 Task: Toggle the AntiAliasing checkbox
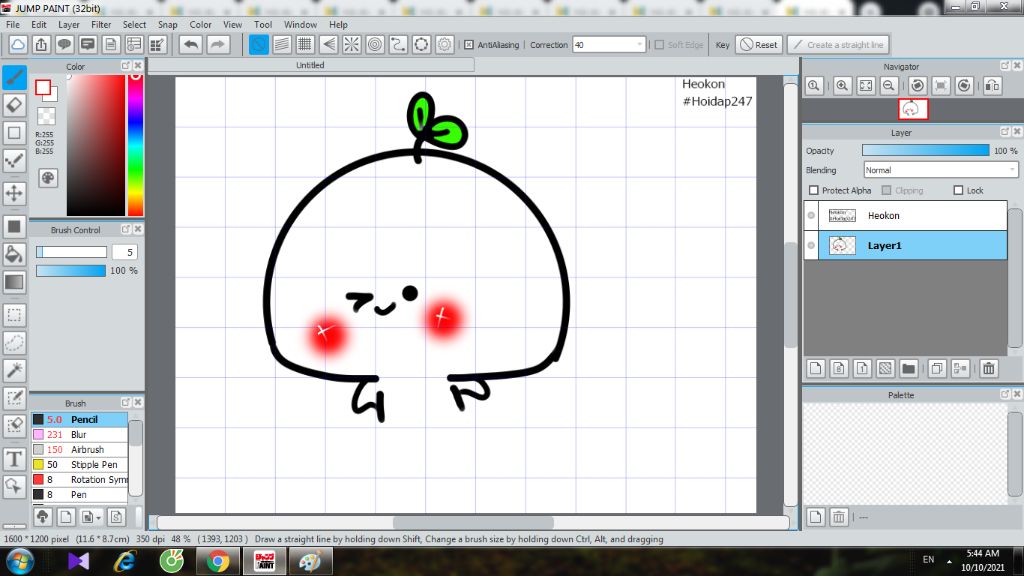pyautogui.click(x=469, y=44)
